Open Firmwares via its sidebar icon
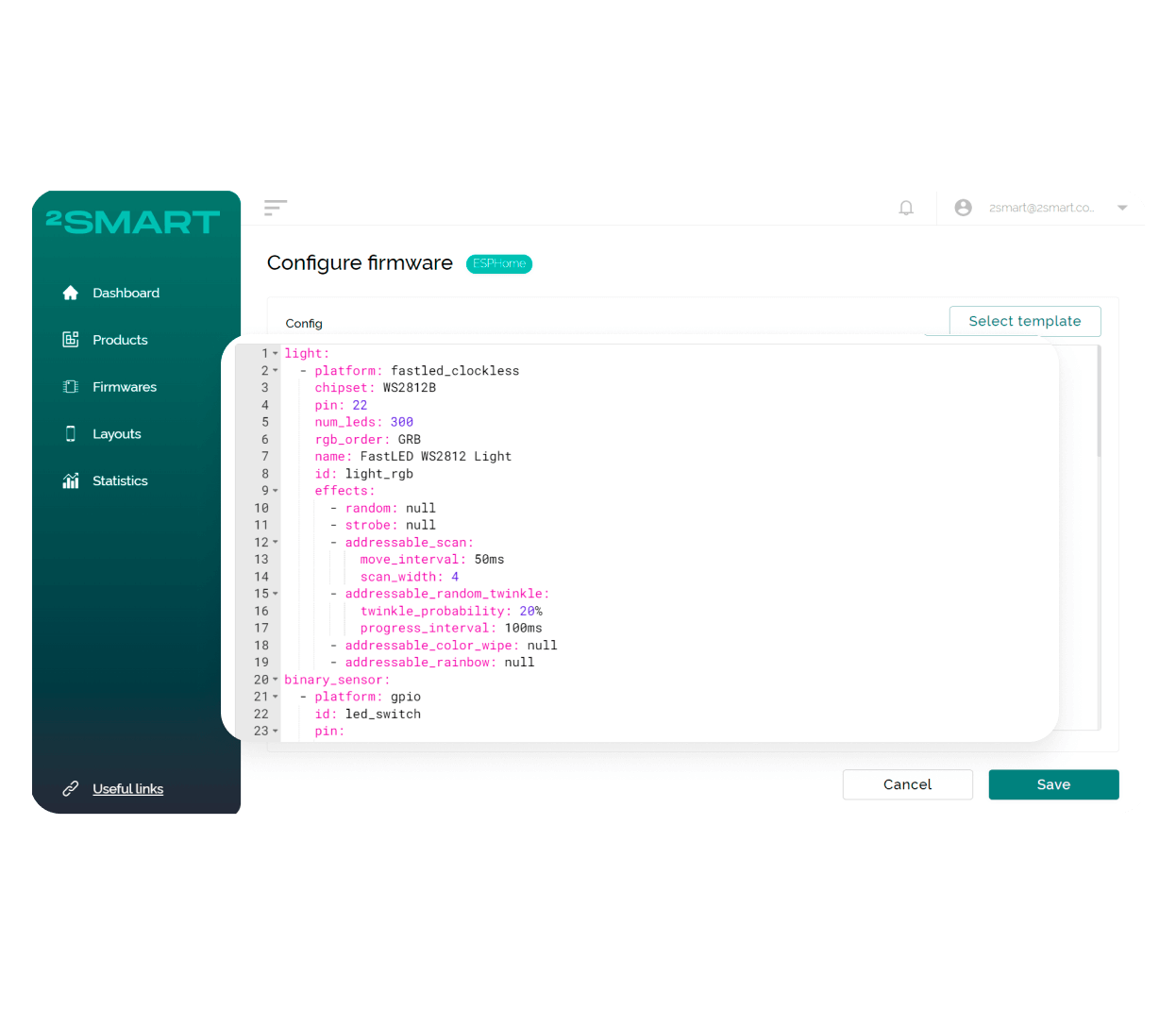 coord(70,387)
